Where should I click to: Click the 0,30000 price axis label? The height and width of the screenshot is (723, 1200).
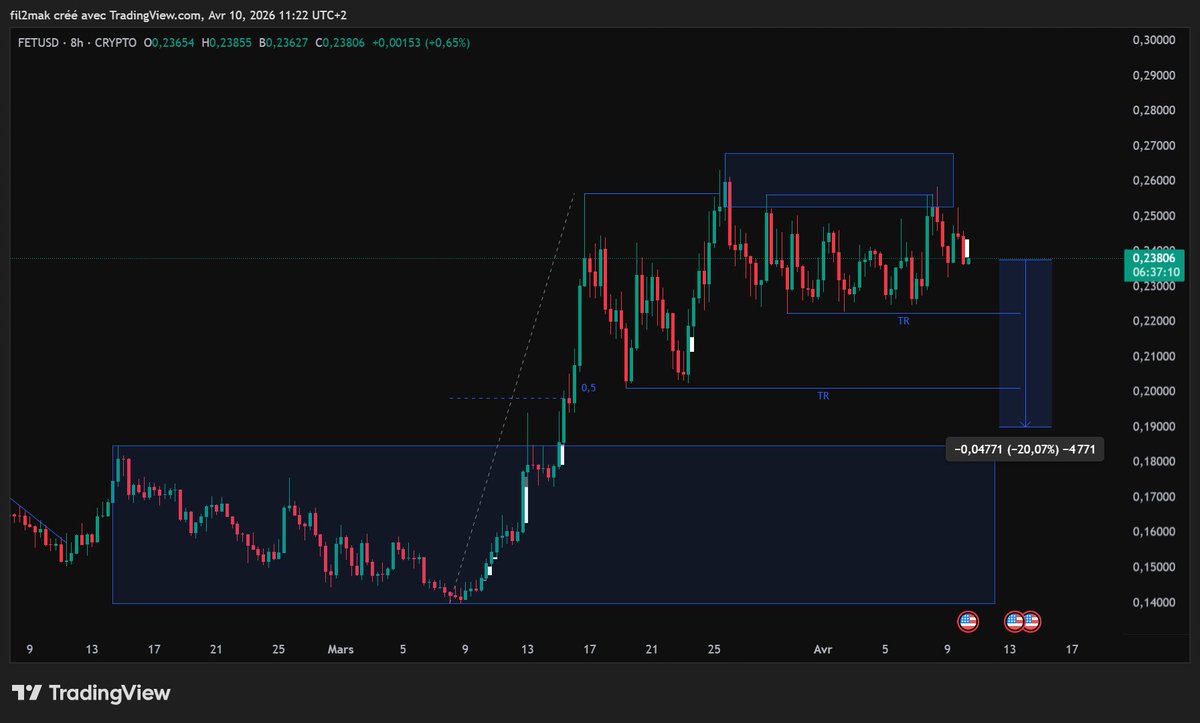point(1153,40)
